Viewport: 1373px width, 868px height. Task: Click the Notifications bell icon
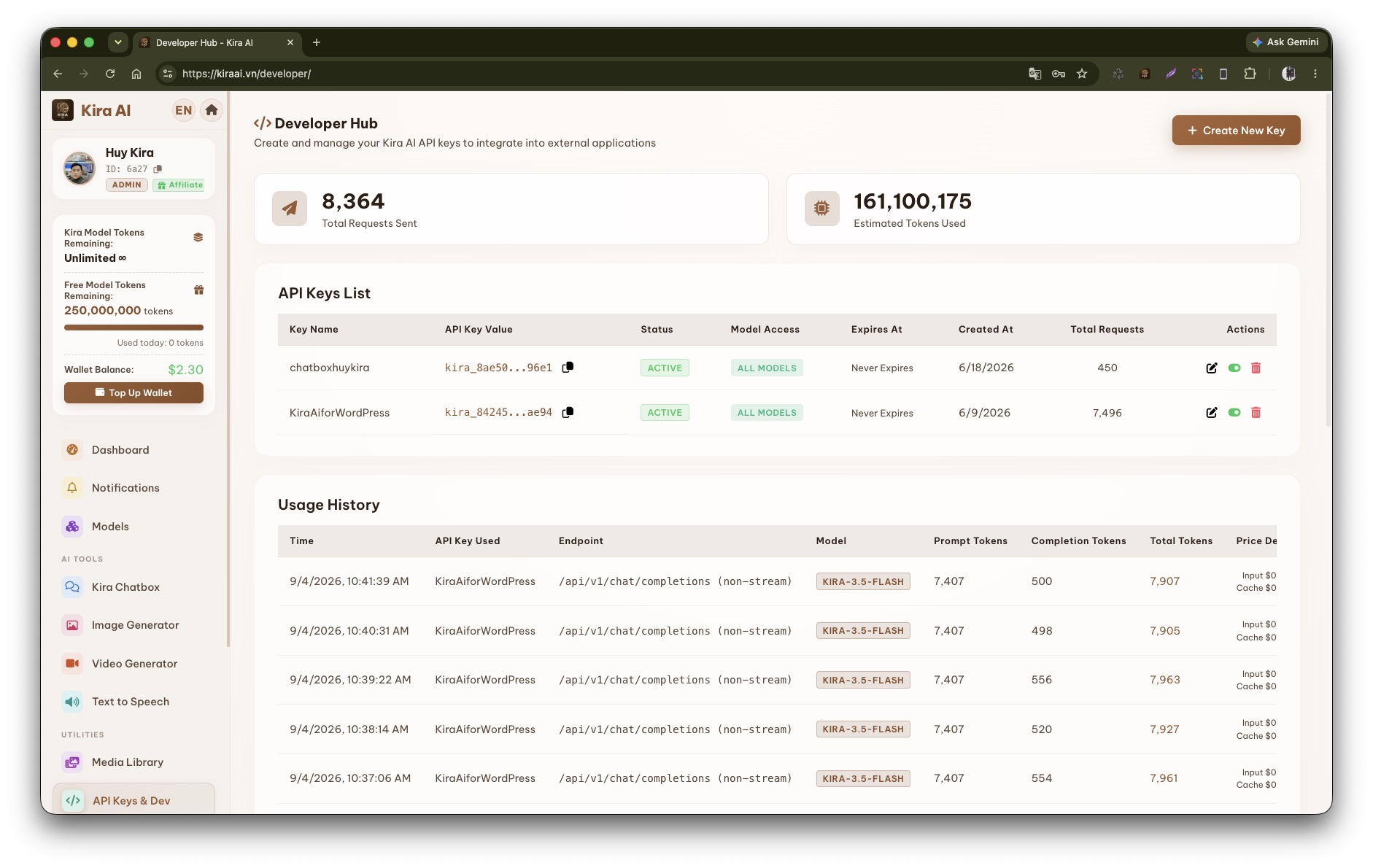click(x=72, y=488)
